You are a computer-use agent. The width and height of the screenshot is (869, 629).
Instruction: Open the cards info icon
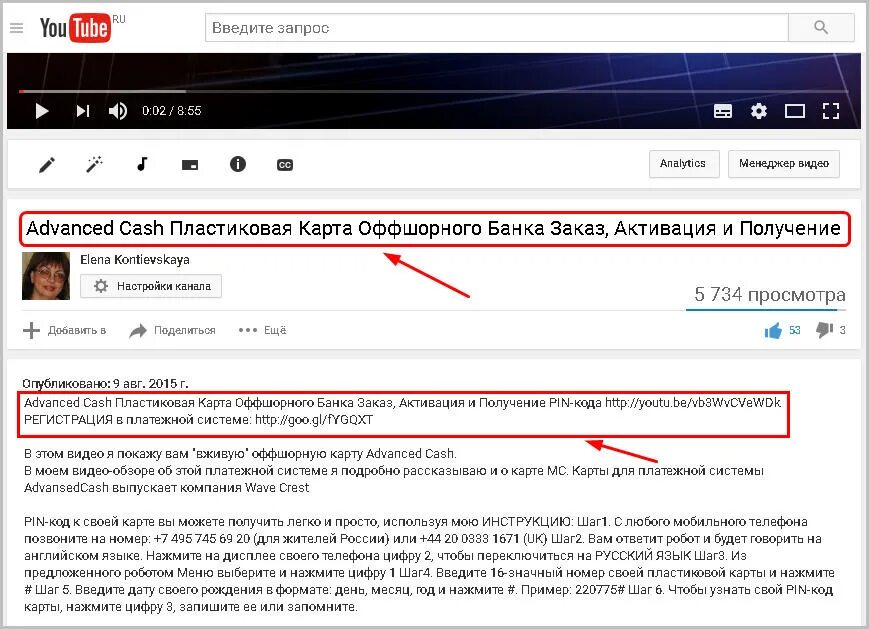tap(238, 164)
